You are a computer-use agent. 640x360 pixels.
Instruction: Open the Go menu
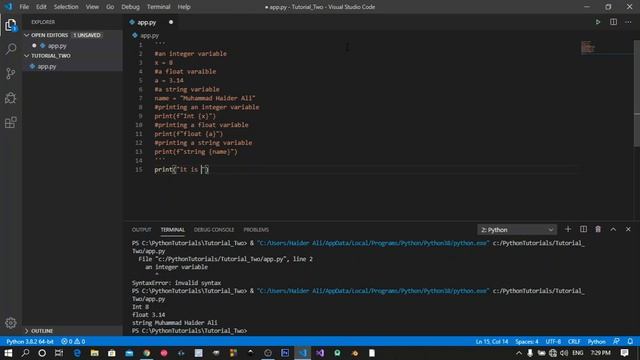(110, 7)
